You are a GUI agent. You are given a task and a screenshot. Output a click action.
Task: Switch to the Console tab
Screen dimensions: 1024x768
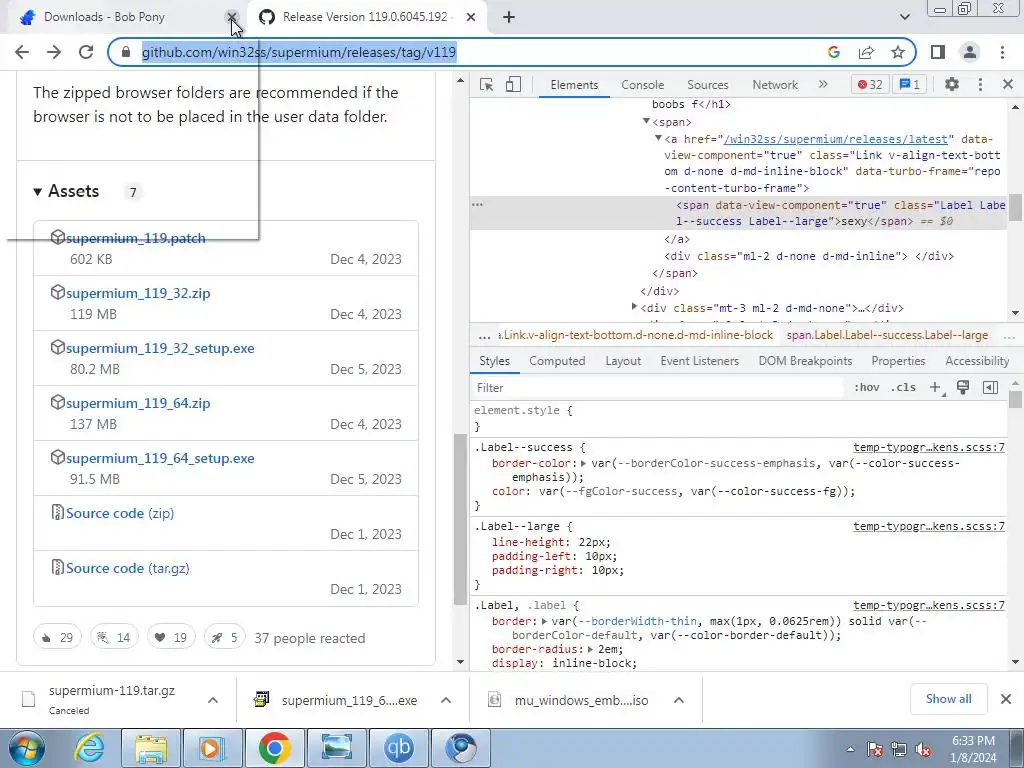[x=643, y=85]
